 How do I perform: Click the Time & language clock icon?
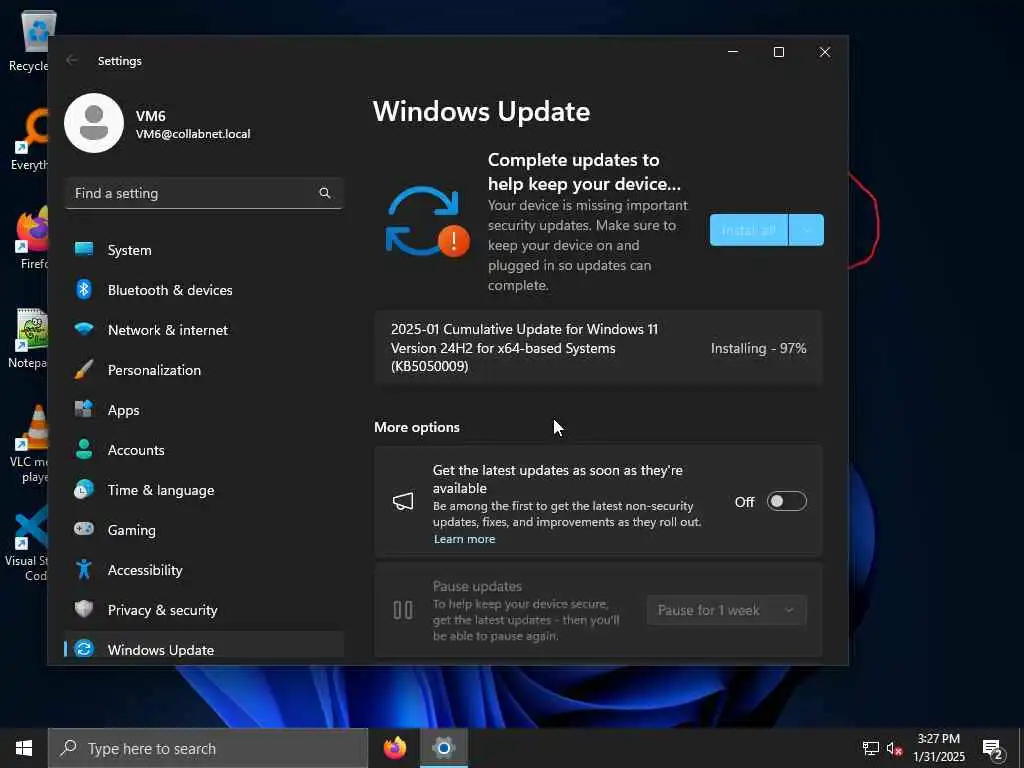84,489
